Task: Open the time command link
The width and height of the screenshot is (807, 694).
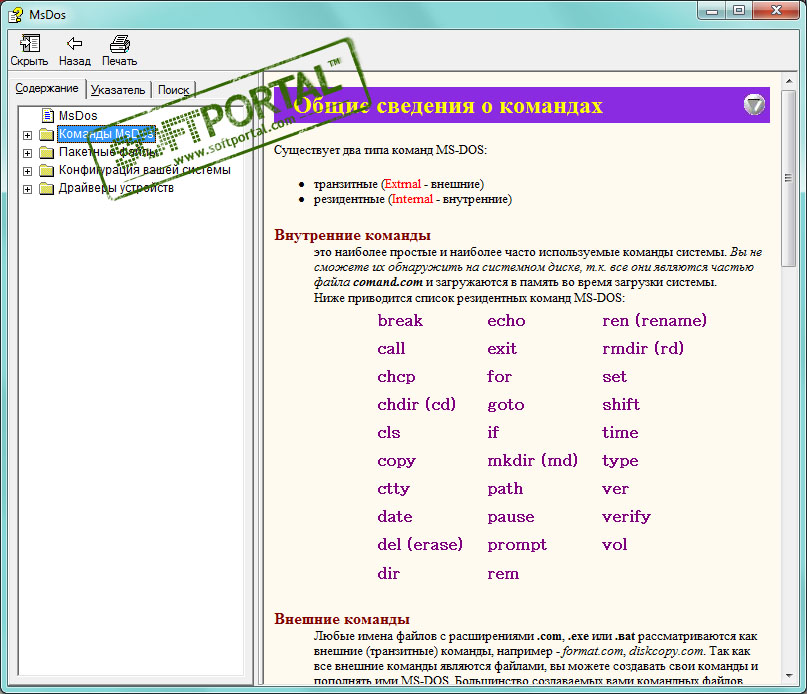Action: (x=620, y=432)
